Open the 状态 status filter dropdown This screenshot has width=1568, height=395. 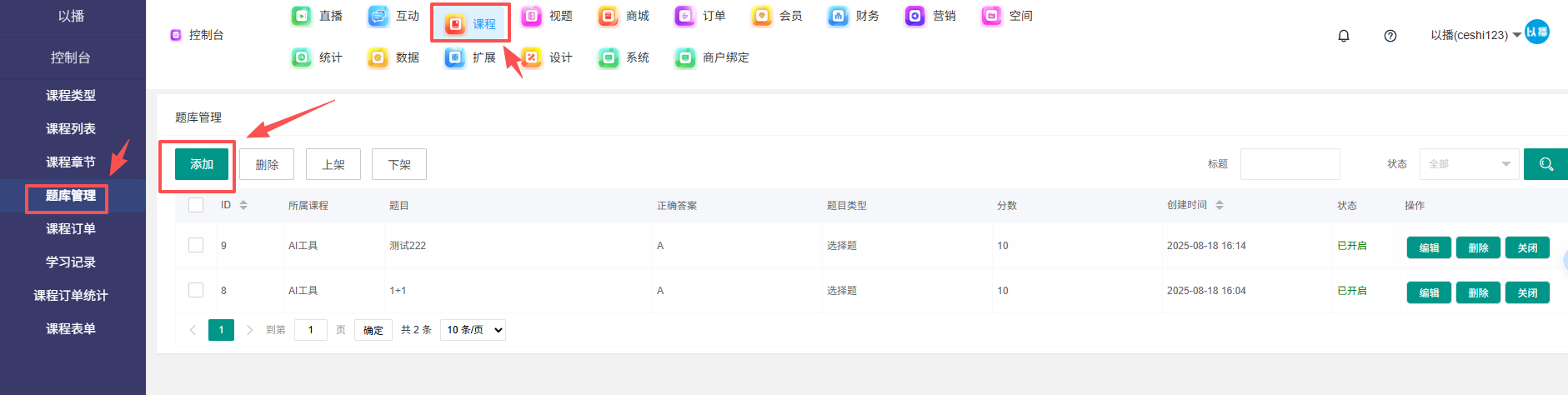coord(1469,164)
